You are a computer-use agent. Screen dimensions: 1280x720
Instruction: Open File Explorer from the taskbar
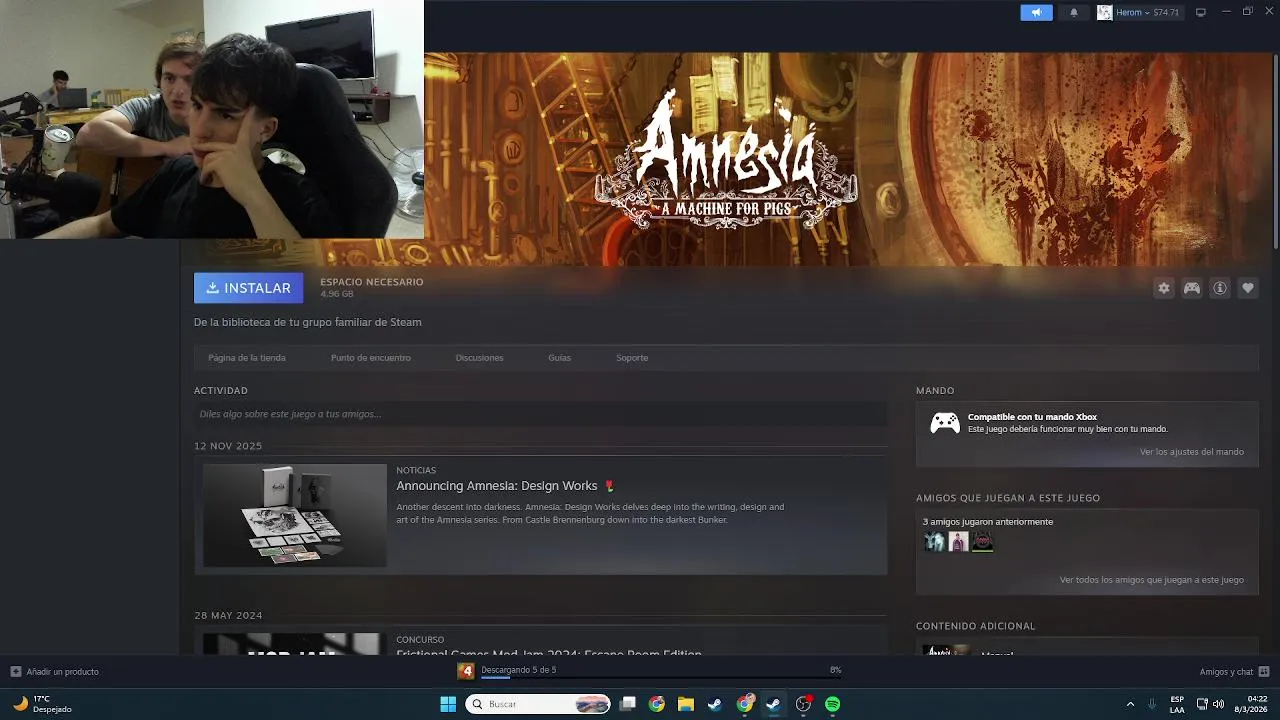click(x=686, y=704)
